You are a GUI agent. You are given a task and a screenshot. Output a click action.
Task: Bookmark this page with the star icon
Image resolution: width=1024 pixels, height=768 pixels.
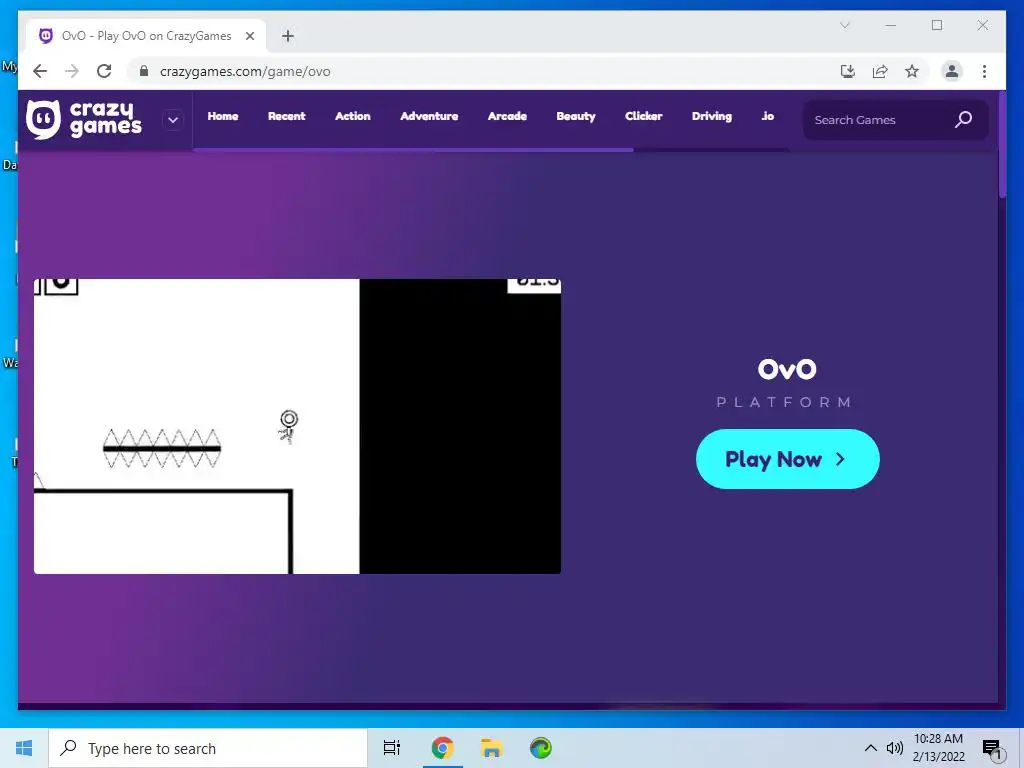click(912, 71)
